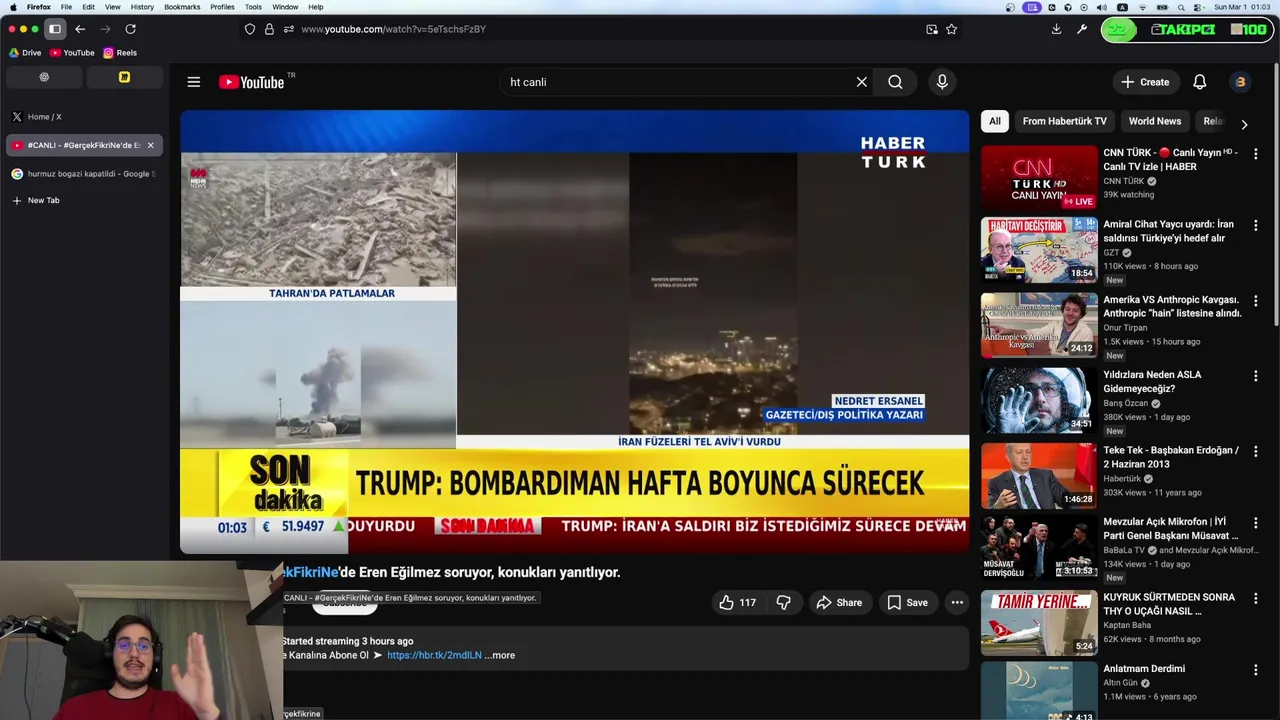Click the URL address bar
1280x720 pixels.
pyautogui.click(x=600, y=29)
